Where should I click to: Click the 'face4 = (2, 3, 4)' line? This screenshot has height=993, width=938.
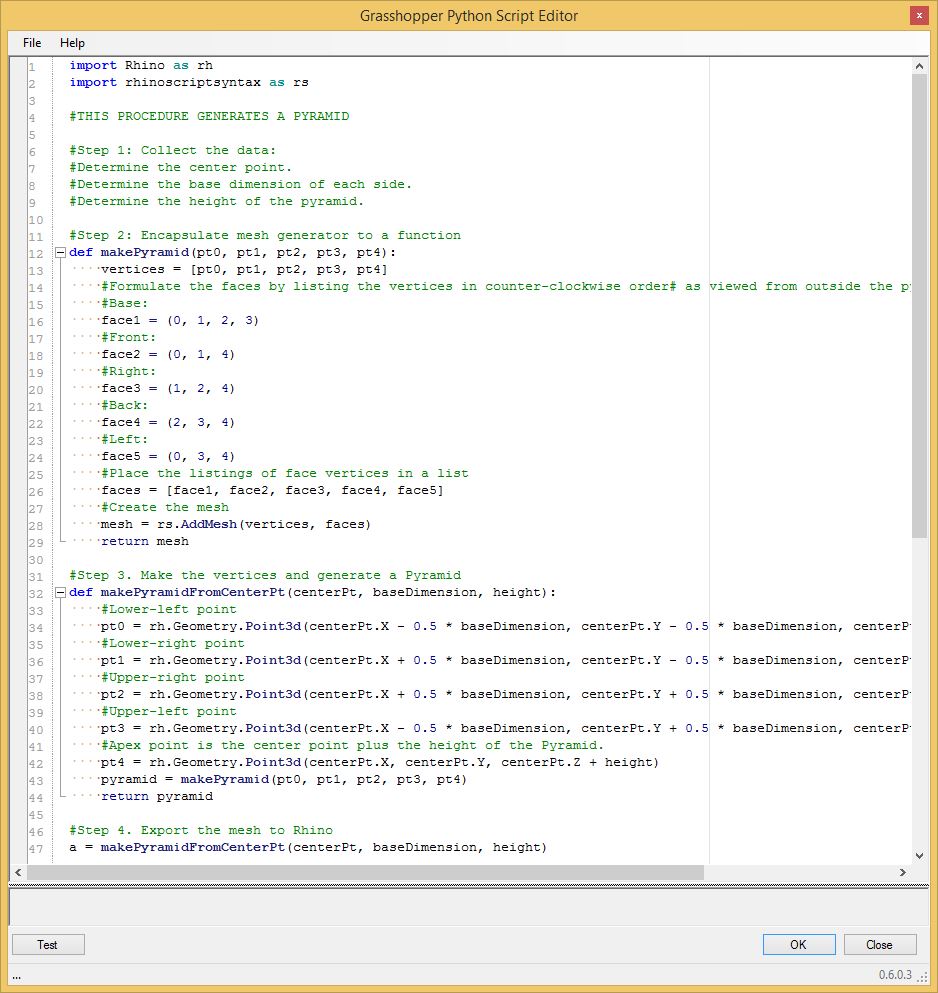[x=168, y=422]
